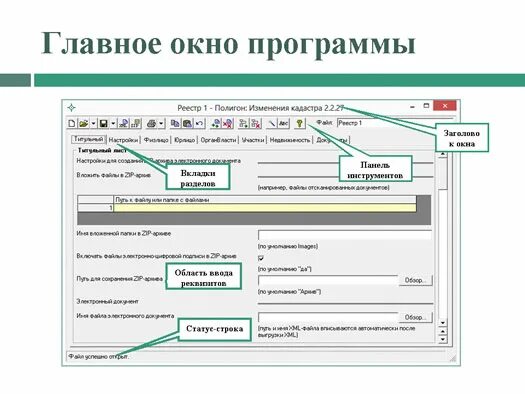Expand the dropdown arrow next to the printer
525x394 pixels.
[x=161, y=124]
